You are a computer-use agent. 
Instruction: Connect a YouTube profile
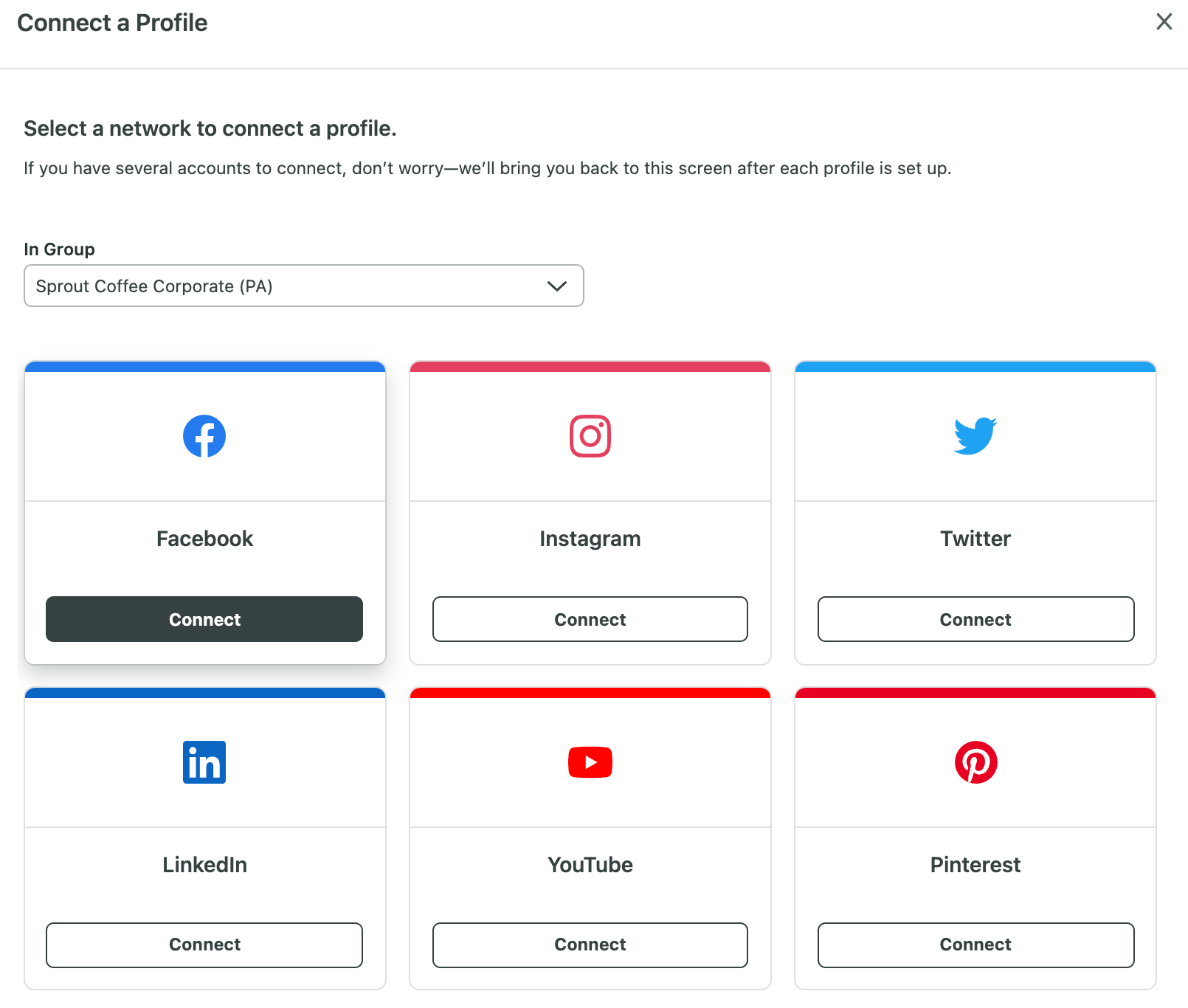tap(590, 945)
